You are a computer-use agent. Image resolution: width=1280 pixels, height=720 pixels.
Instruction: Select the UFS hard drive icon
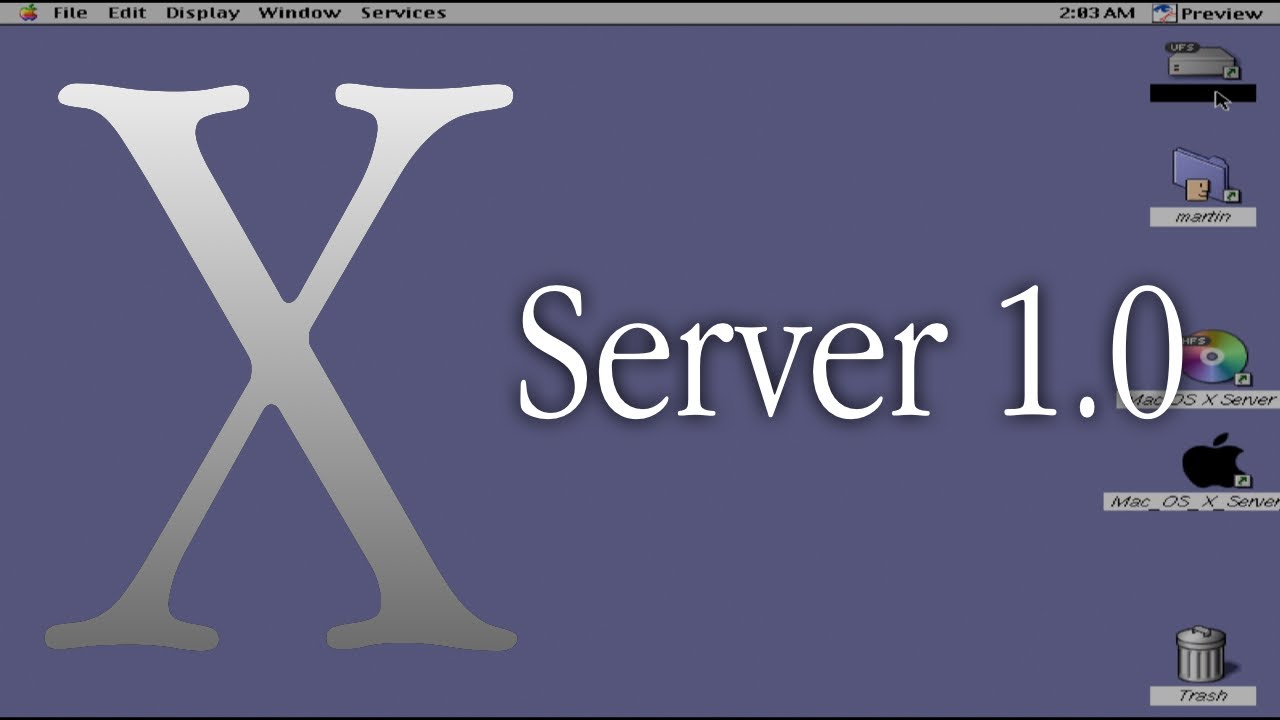click(1203, 61)
